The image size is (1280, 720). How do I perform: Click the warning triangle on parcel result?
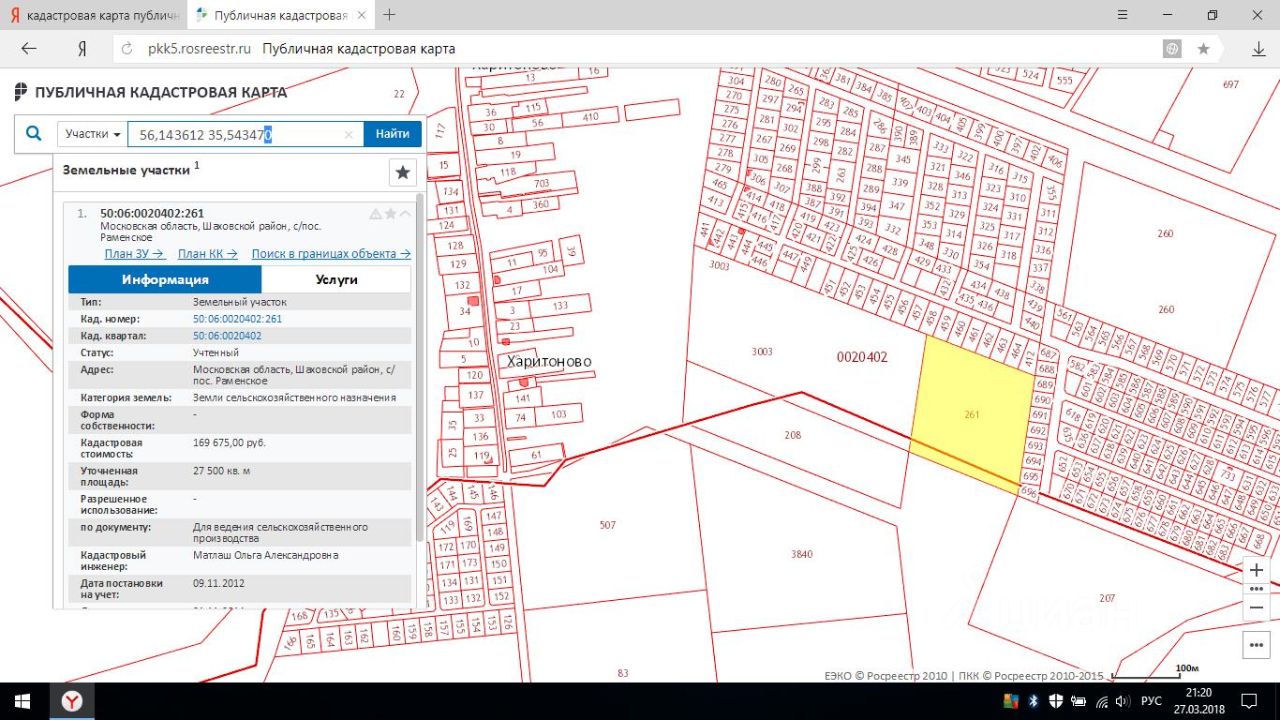point(376,214)
